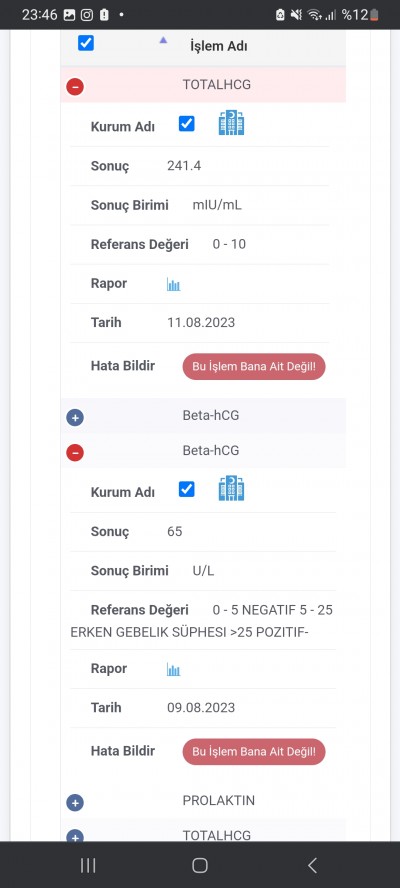The width and height of the screenshot is (400, 888).
Task: Uncheck the Kurum Adı checkbox under TOTALHCG
Action: [186, 123]
